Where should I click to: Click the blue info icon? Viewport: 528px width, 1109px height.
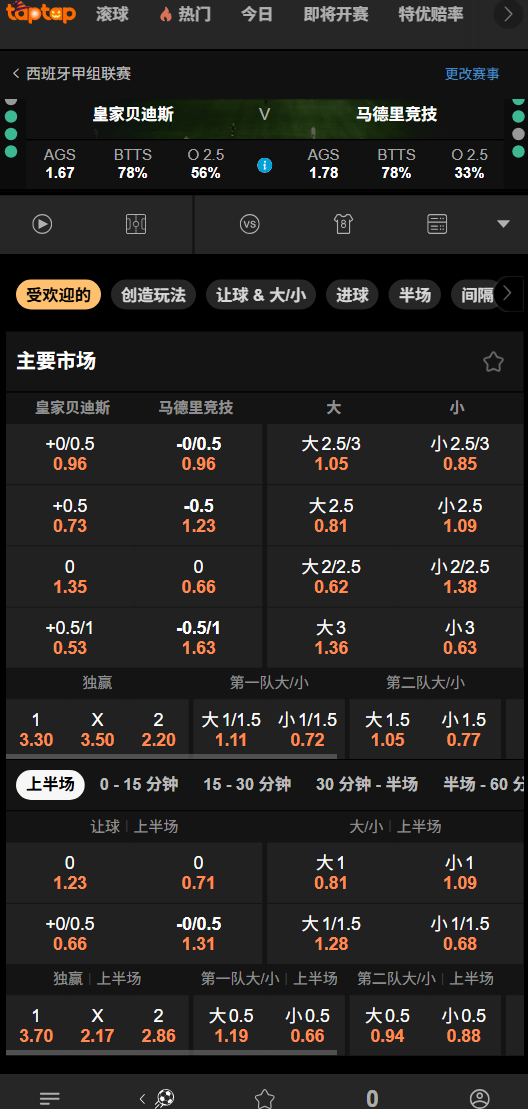(x=264, y=166)
